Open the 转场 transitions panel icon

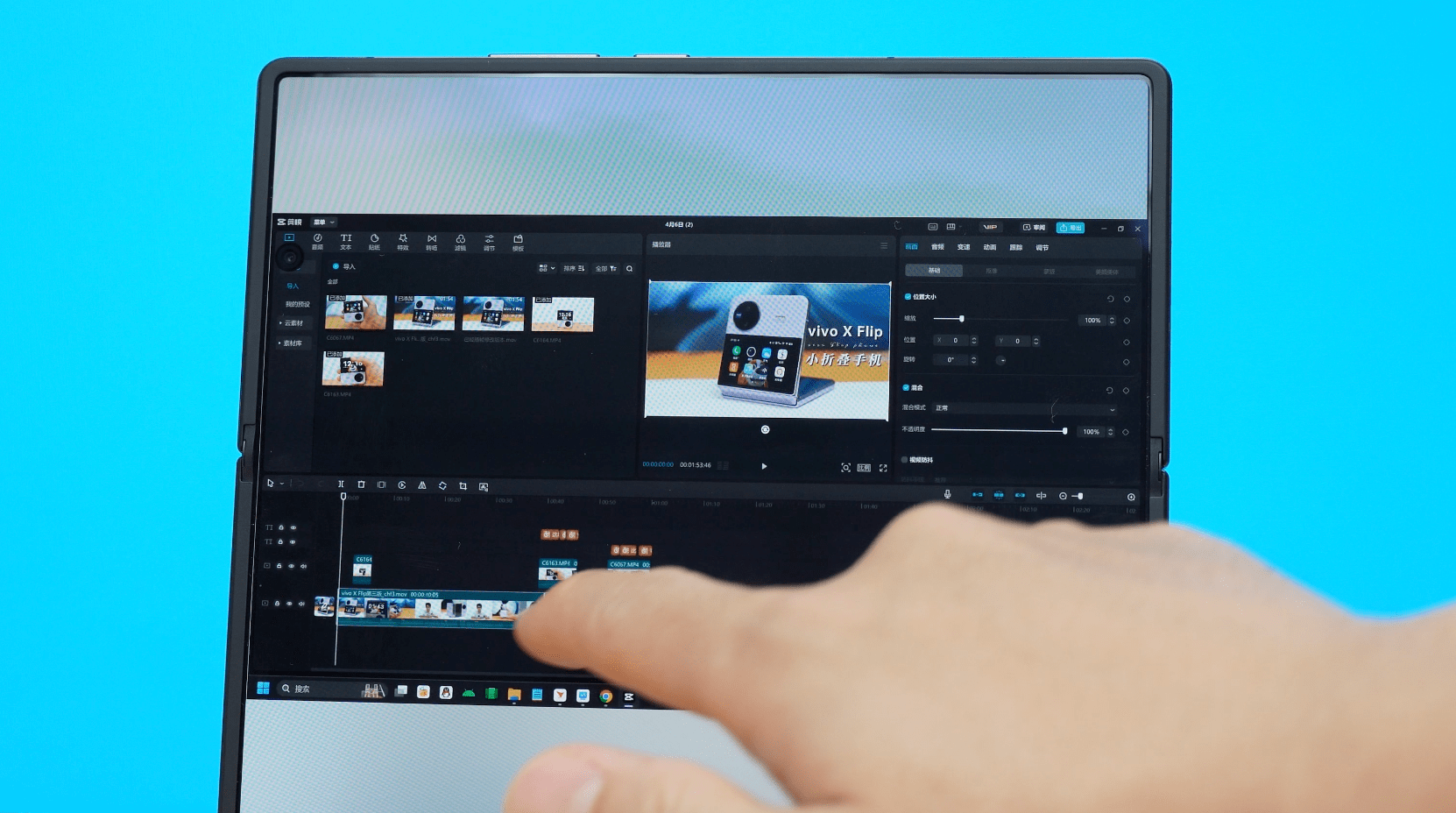[431, 242]
